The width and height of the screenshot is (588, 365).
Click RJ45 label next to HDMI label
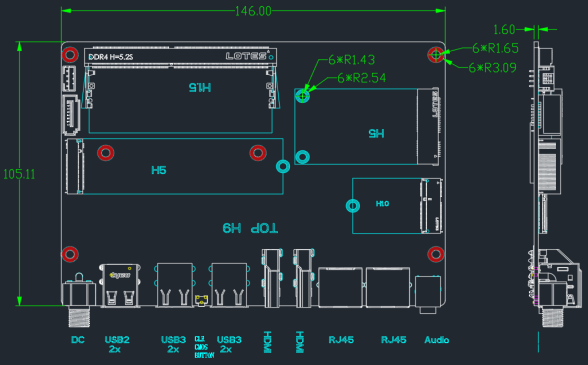click(341, 340)
